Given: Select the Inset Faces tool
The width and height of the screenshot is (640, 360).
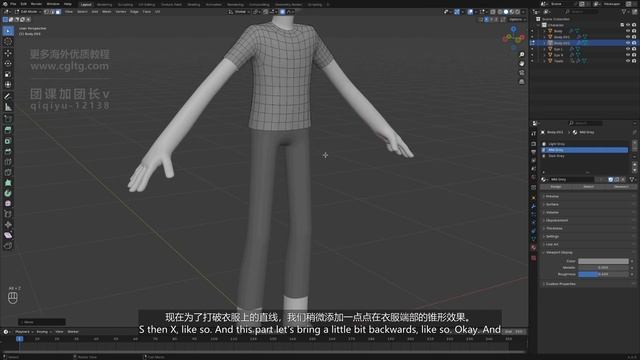Looking at the screenshot, I should 8,141.
